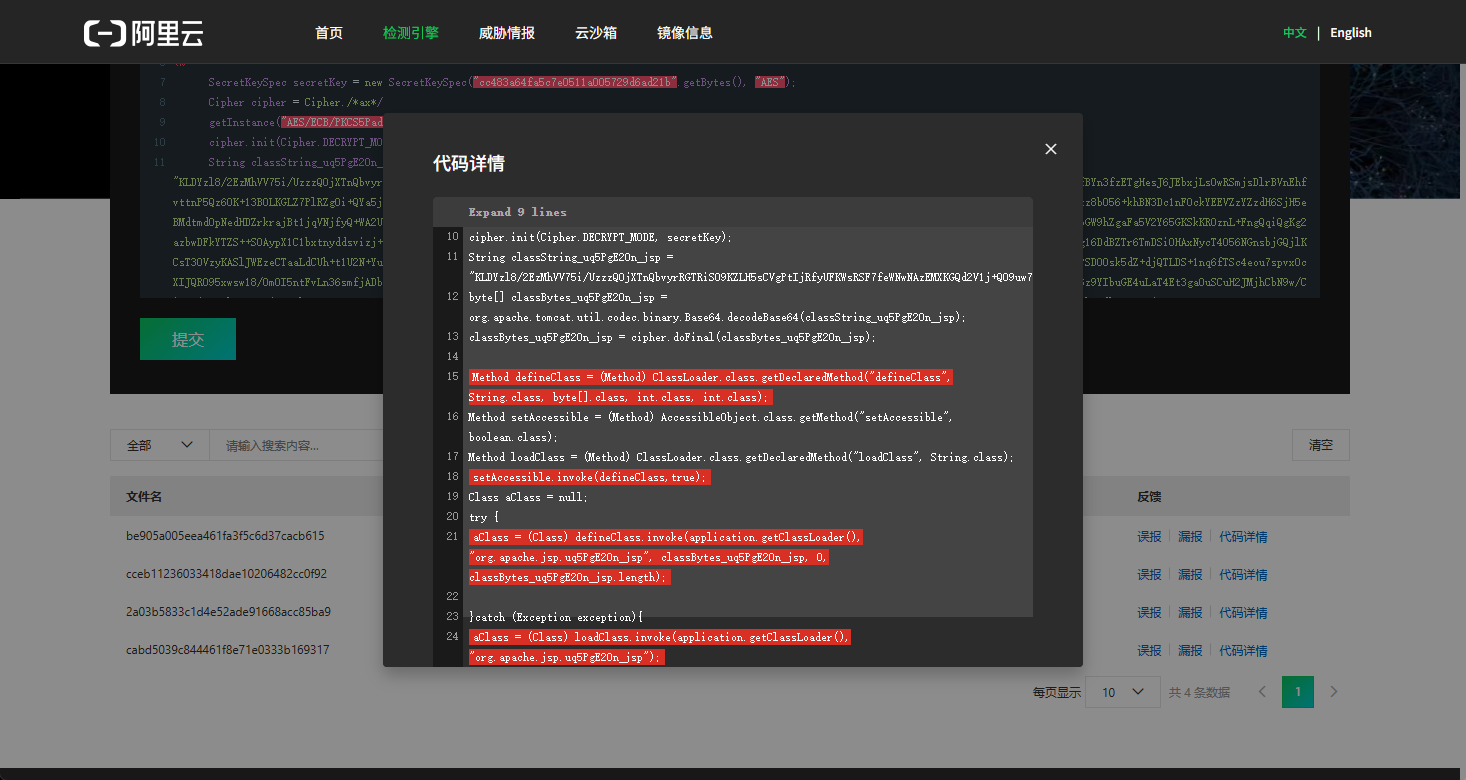
Task: Switch language to 中文
Action: 1295,33
